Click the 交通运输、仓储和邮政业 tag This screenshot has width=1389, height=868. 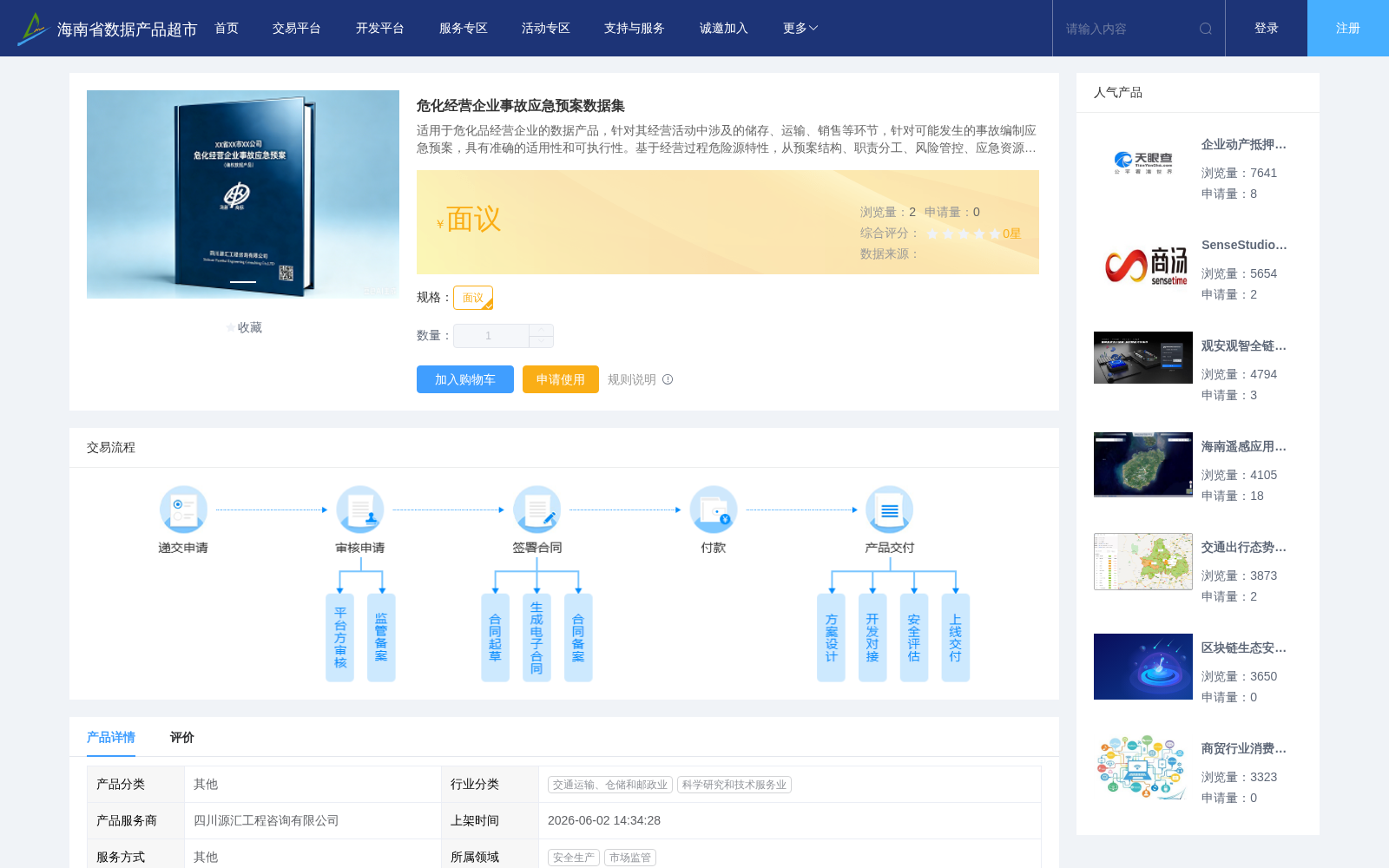tap(610, 785)
